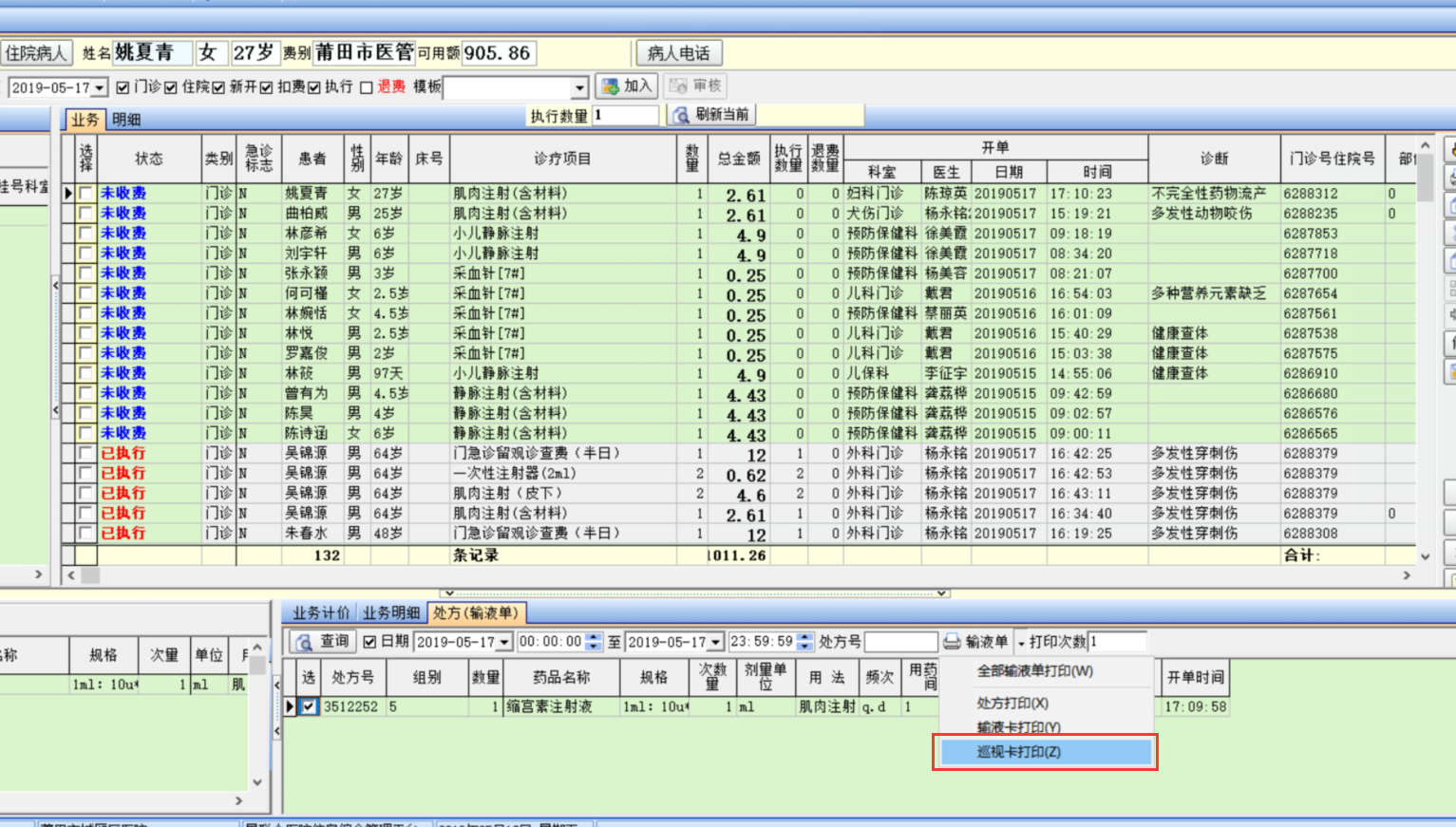
Task: Click the down arrow on 23:59:59 spinner
Action: 804,647
